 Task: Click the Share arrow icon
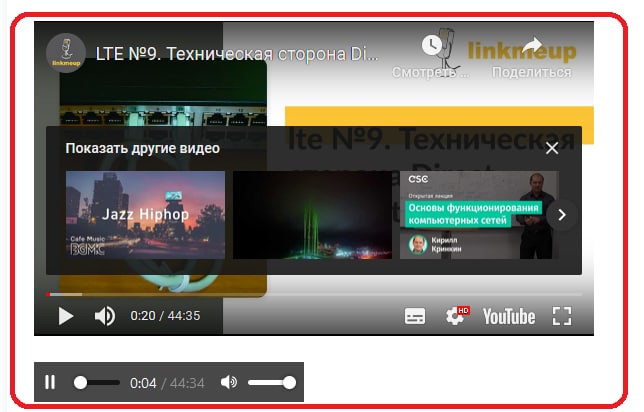[531, 45]
